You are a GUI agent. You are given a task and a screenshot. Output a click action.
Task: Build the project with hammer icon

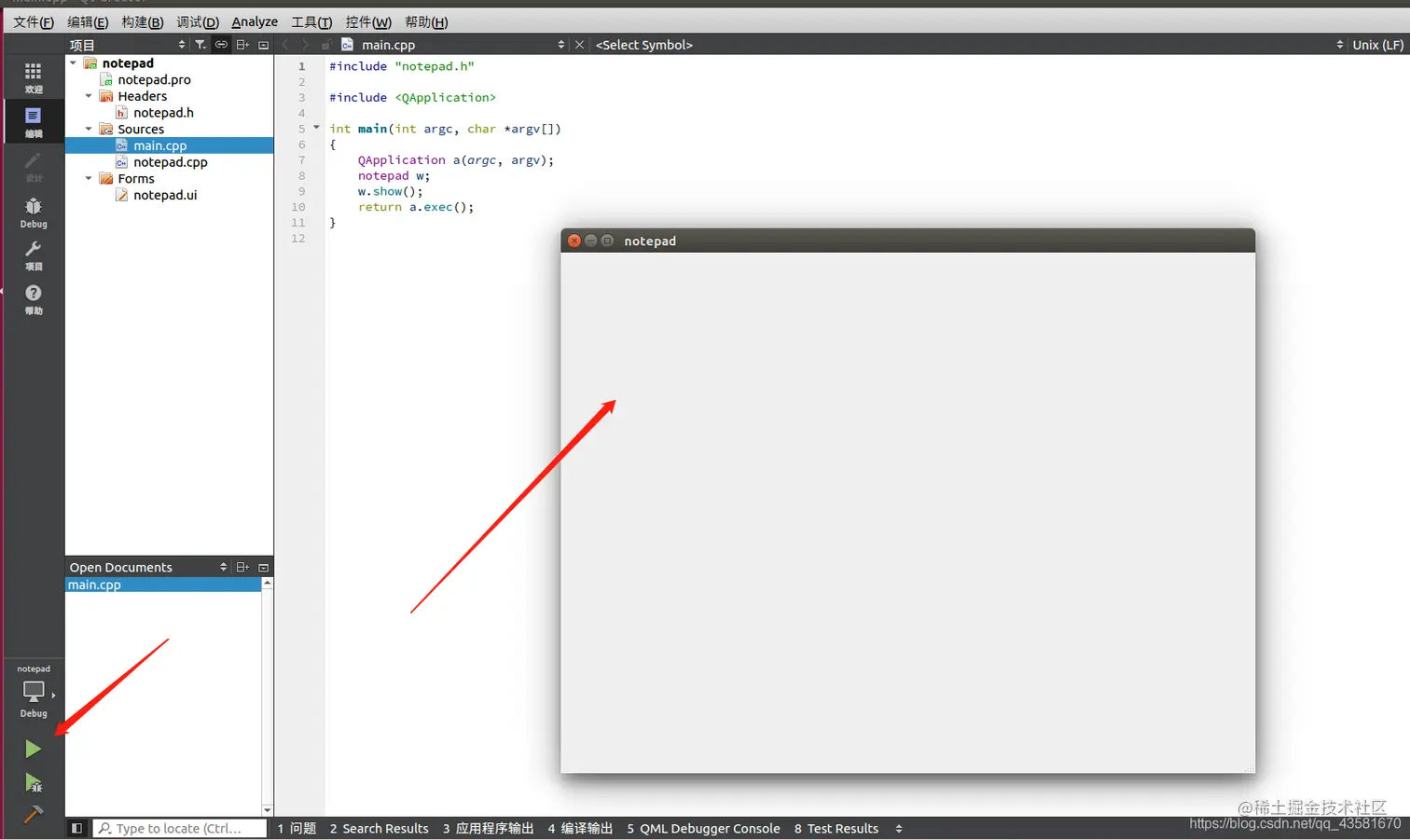pos(33,814)
